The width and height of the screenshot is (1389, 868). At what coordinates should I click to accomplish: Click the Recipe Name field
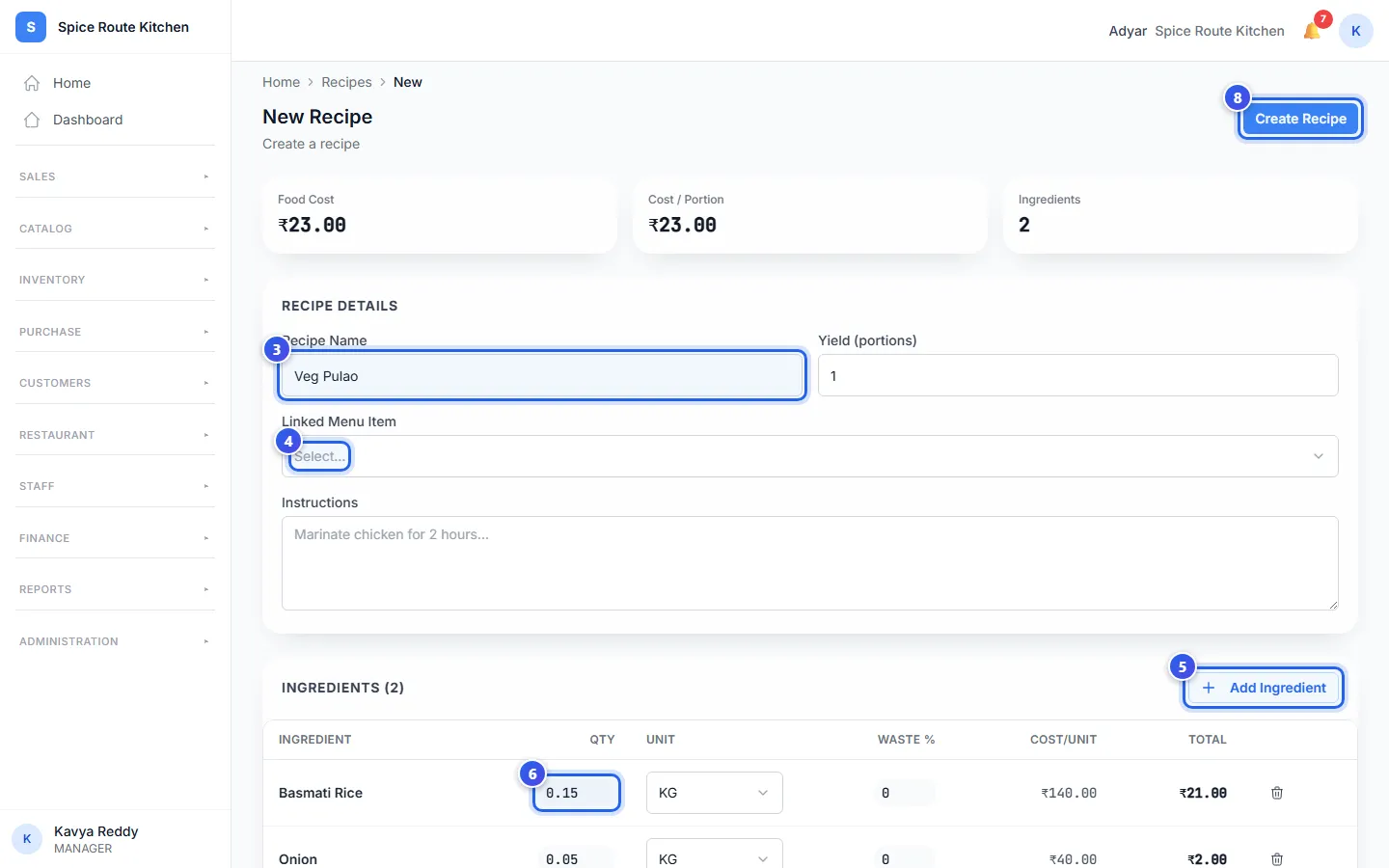pos(542,376)
